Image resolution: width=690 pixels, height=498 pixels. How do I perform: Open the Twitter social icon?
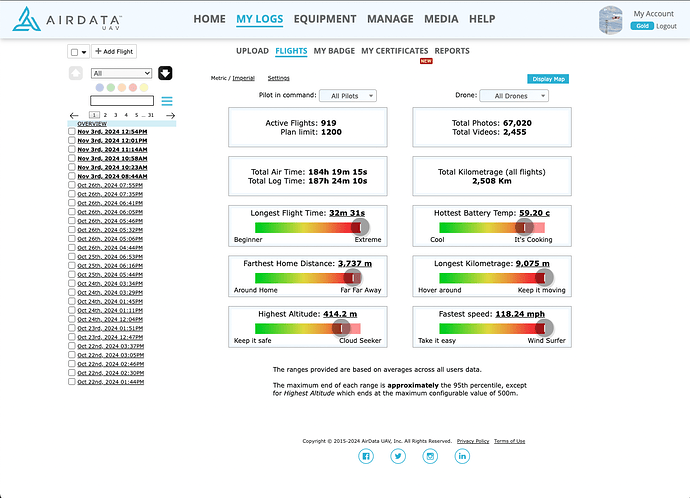(398, 456)
